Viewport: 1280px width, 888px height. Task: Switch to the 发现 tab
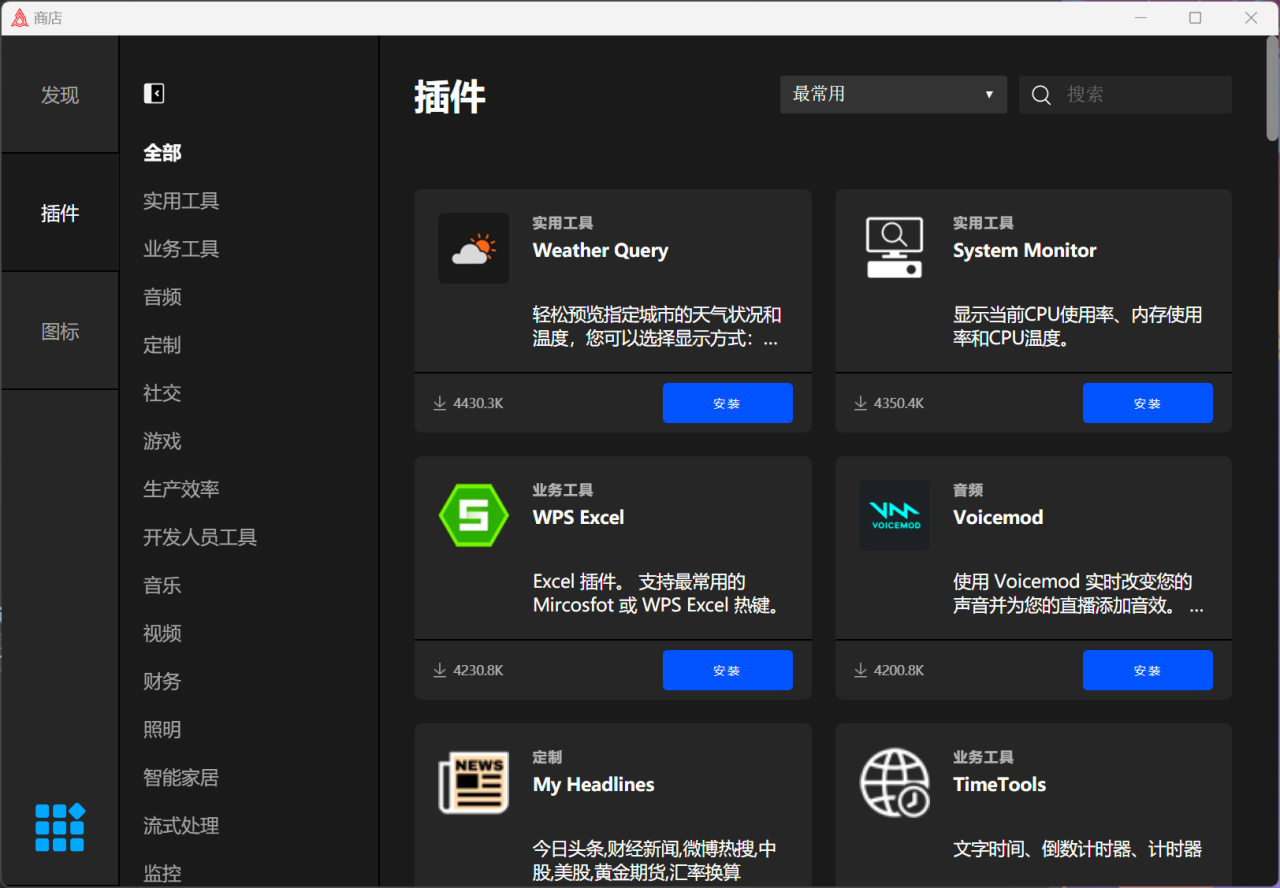tap(60, 95)
